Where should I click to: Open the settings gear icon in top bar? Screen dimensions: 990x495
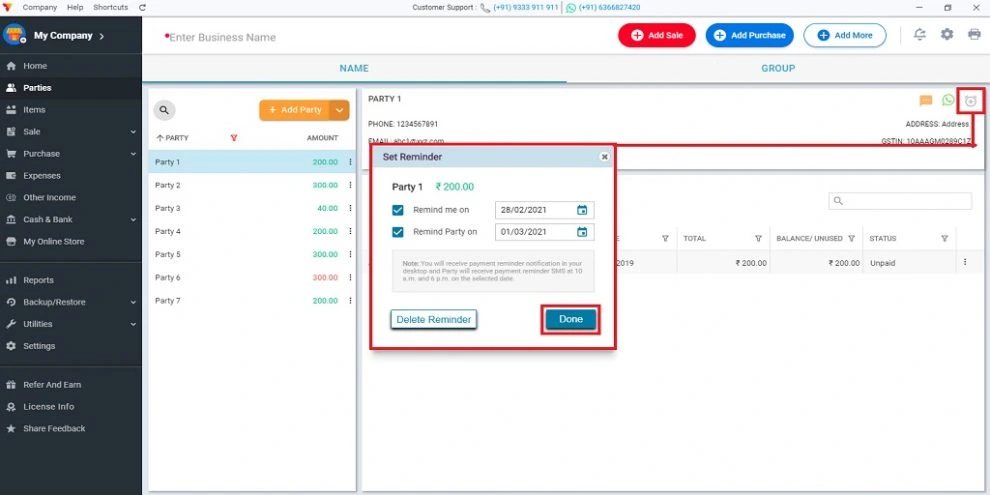[x=947, y=35]
